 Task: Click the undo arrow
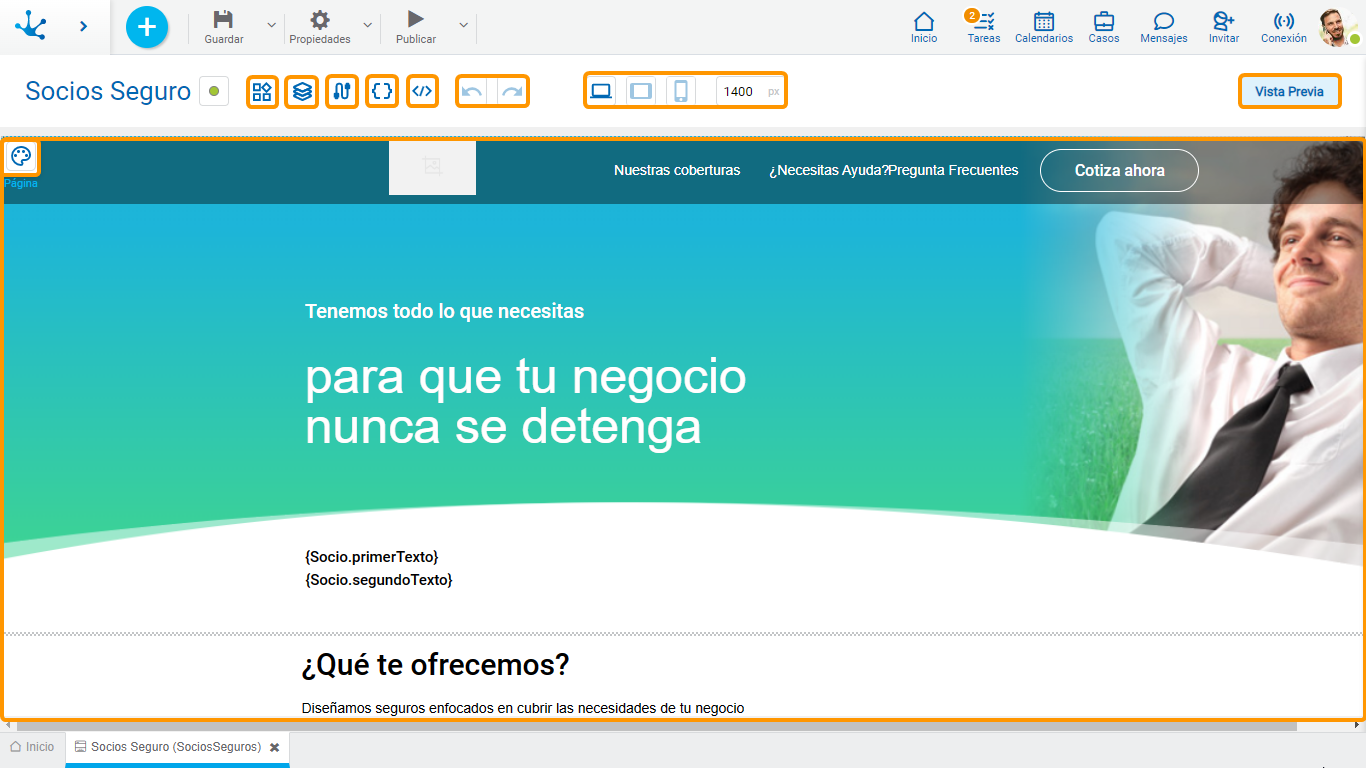(473, 91)
